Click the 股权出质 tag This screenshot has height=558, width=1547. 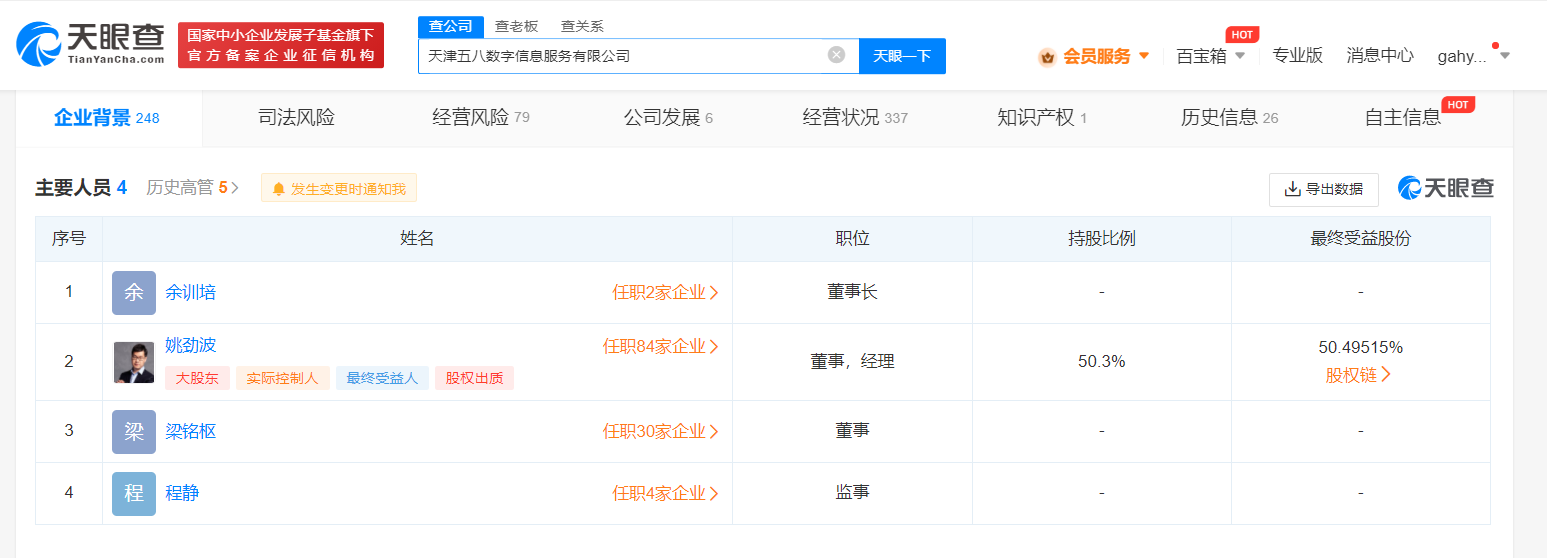tap(474, 378)
